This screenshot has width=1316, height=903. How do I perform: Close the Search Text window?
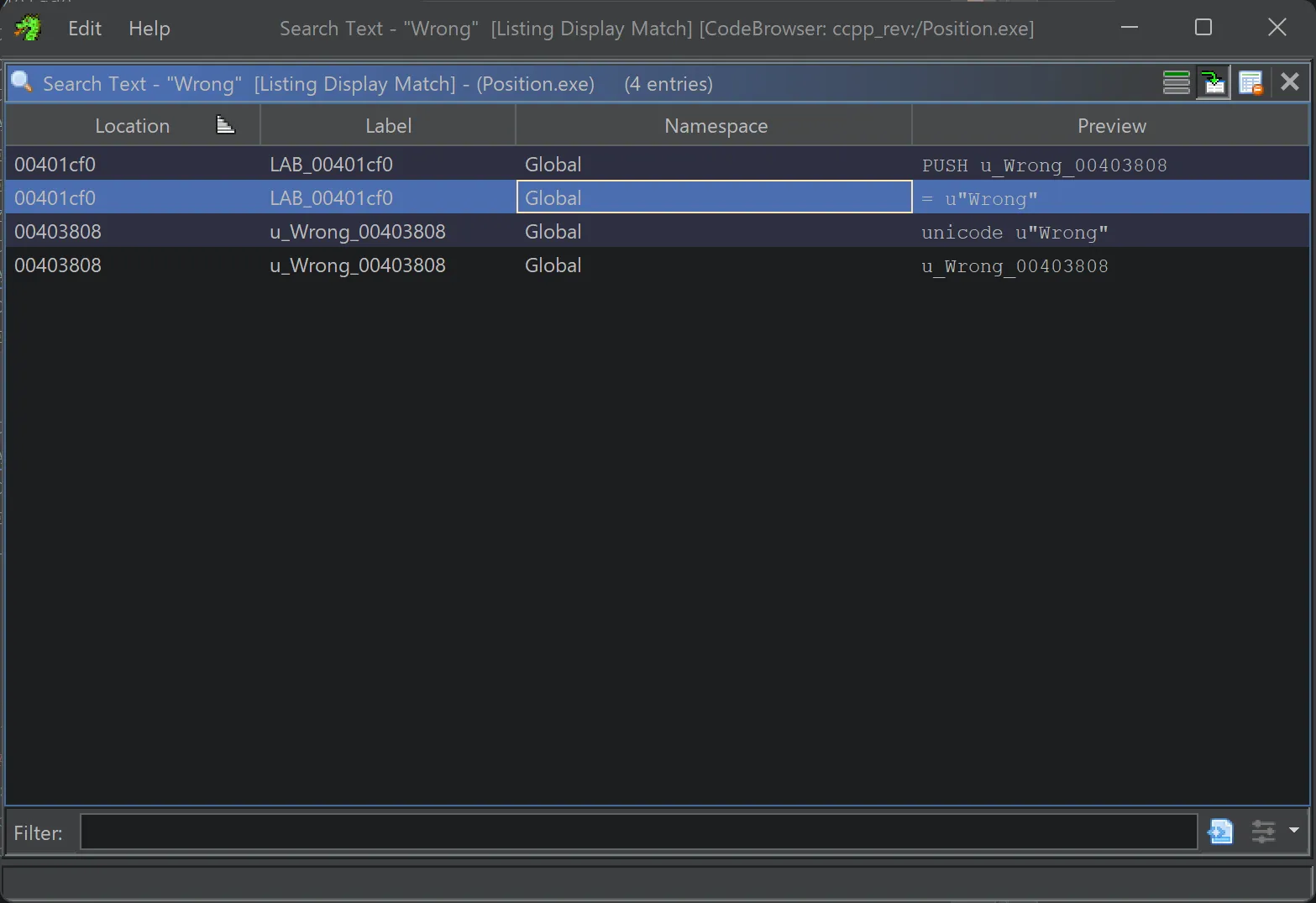(1277, 27)
